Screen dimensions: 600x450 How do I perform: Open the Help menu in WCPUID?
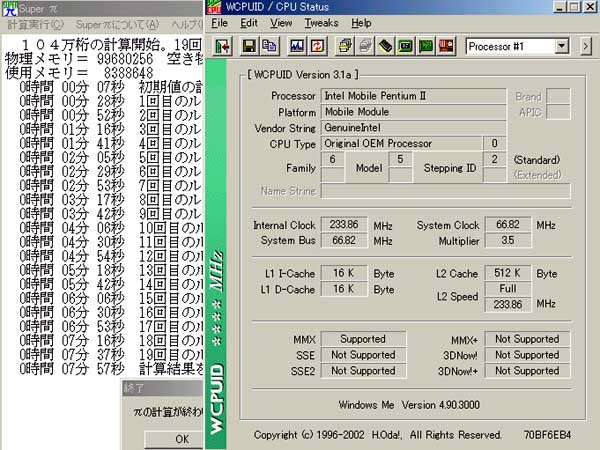(361, 23)
